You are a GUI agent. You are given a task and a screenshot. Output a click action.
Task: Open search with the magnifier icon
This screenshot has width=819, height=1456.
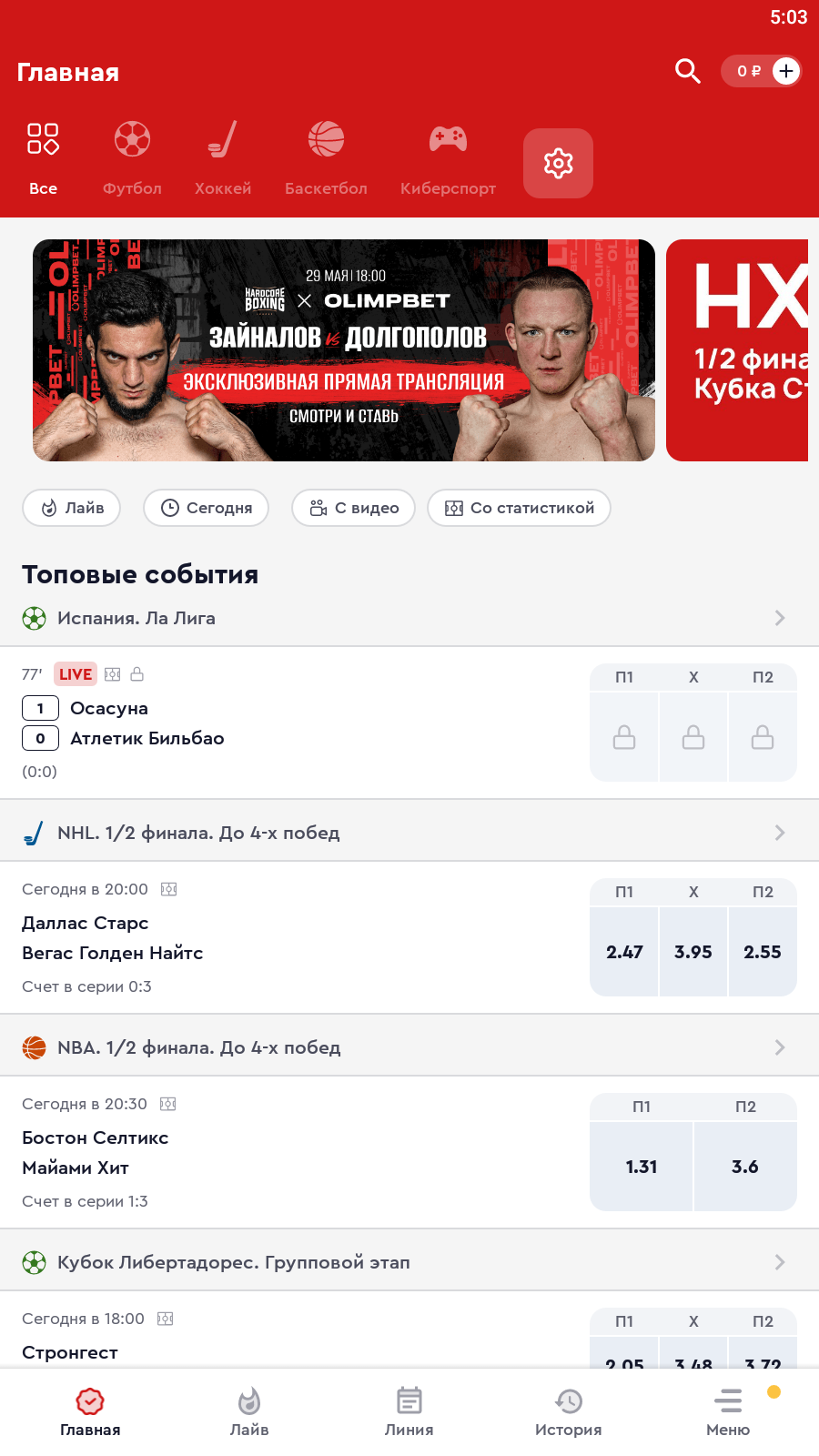click(x=687, y=71)
